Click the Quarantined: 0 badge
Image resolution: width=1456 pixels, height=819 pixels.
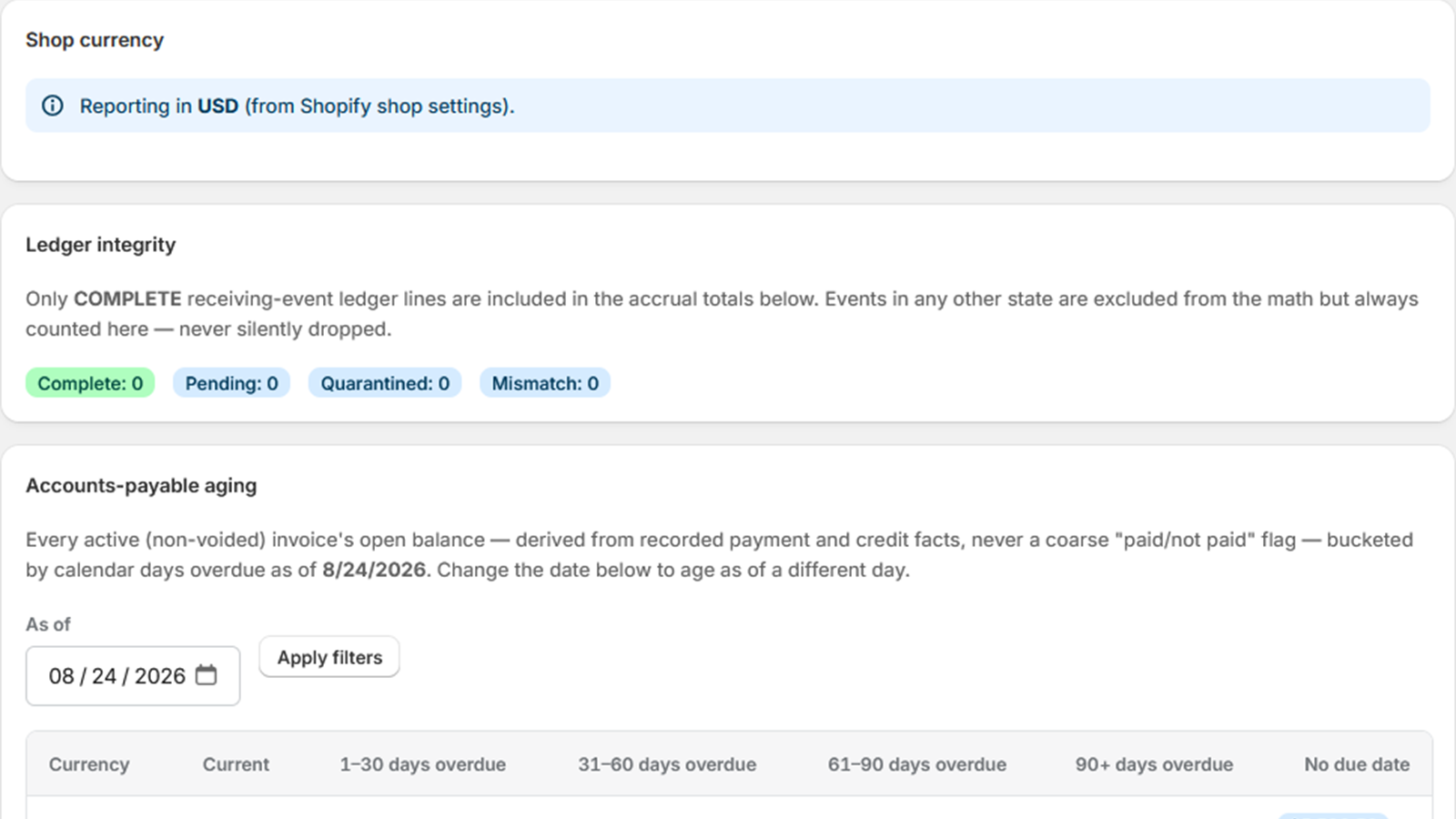385,383
